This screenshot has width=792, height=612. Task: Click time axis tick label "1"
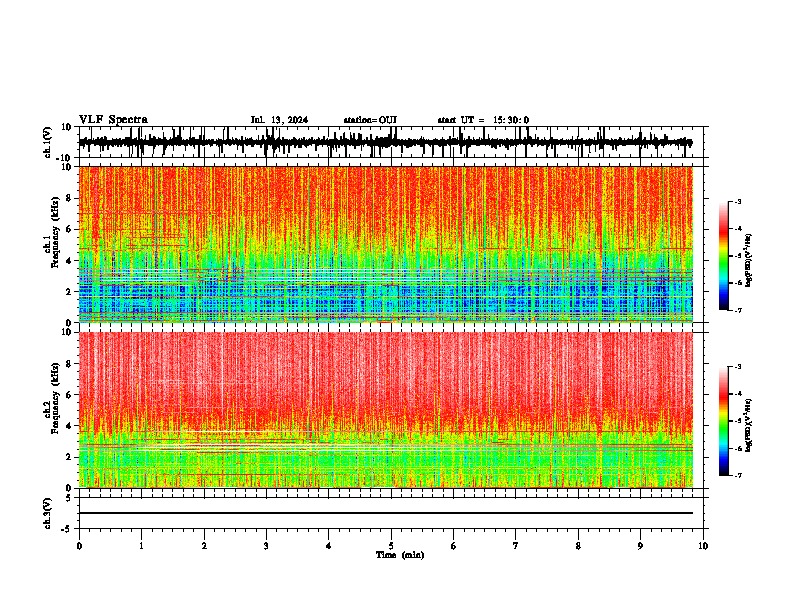pos(141,546)
